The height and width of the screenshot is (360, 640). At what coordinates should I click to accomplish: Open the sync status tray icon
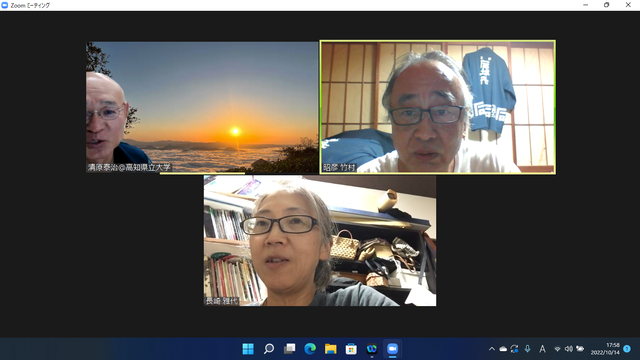514,349
